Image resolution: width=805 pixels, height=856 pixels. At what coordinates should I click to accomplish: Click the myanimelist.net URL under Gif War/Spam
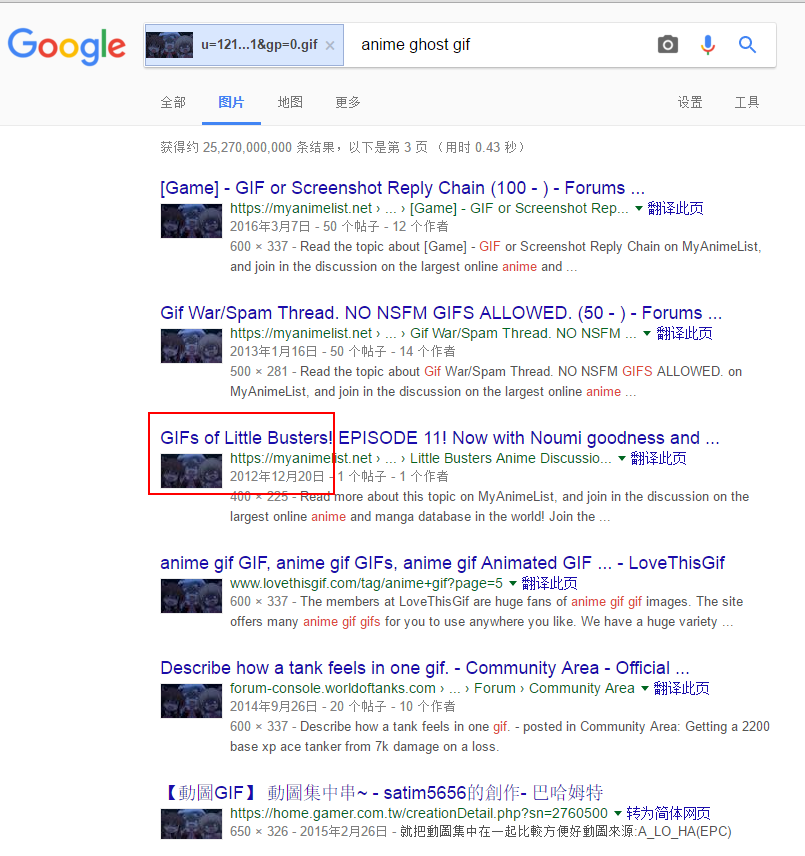click(x=433, y=334)
